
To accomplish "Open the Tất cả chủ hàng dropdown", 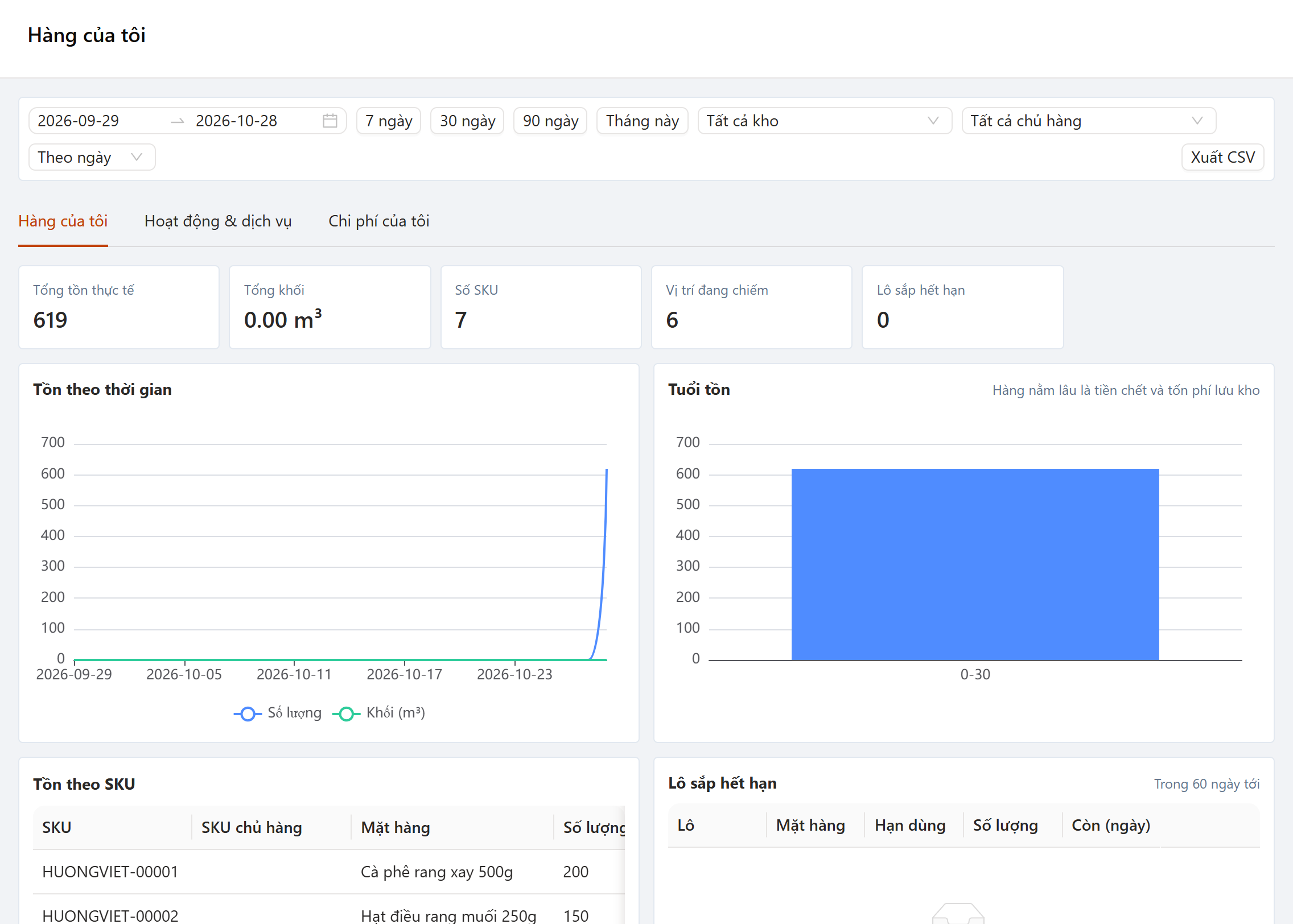I will coord(1089,121).
